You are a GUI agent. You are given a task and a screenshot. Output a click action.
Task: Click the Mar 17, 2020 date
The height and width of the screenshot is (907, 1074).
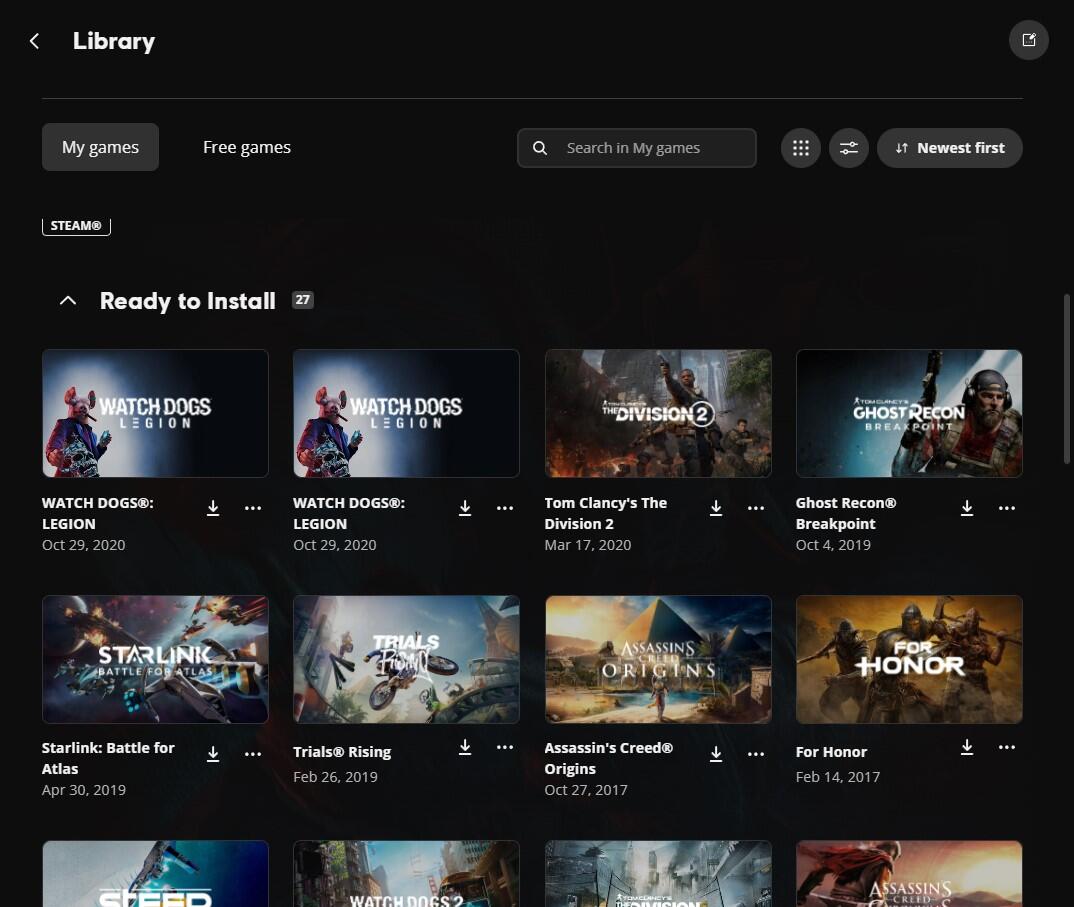point(588,545)
